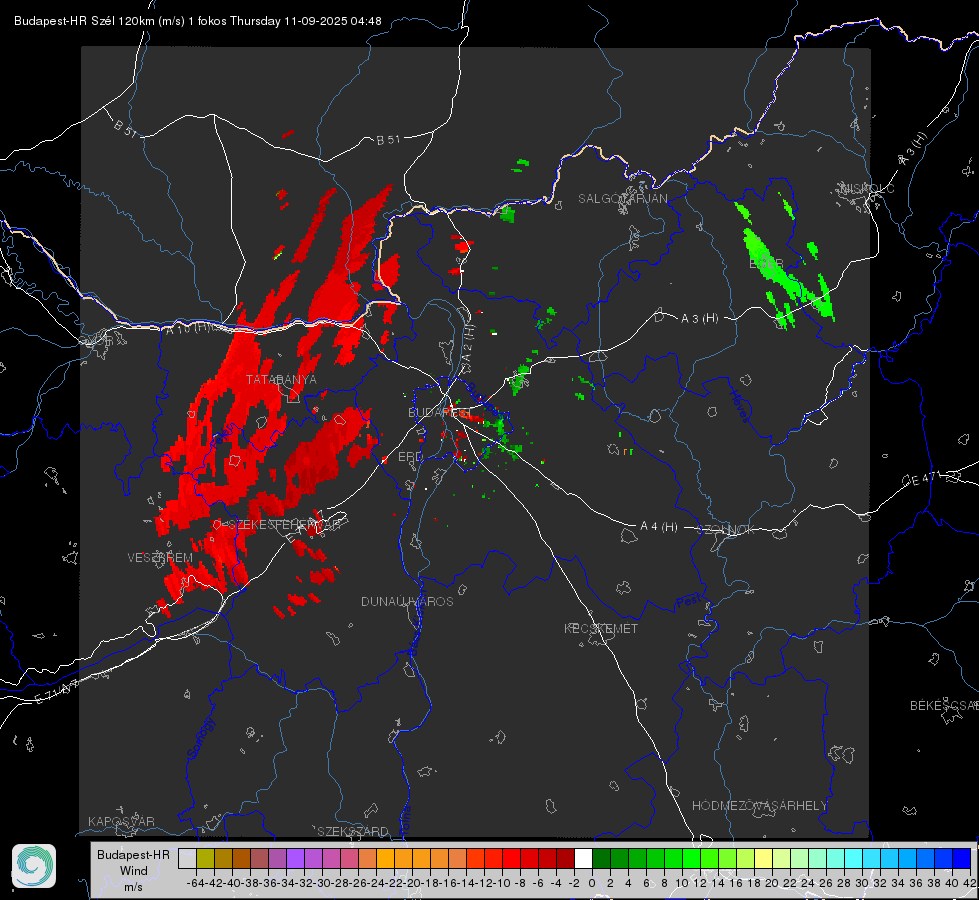
Task: Click the A 4 (H) road label
Action: tap(659, 527)
